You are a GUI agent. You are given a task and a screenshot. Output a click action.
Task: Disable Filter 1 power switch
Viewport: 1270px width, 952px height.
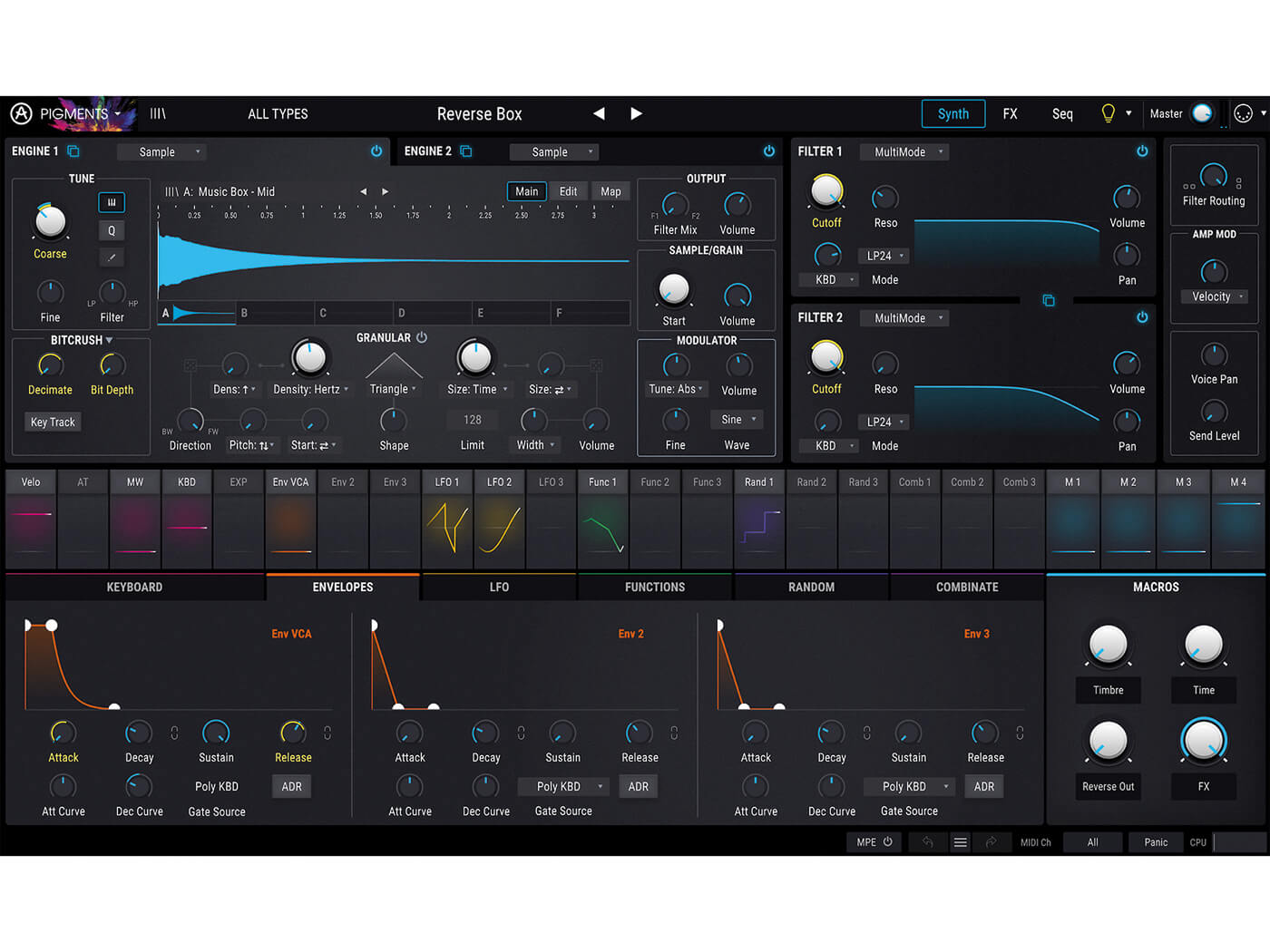pos(1142,151)
